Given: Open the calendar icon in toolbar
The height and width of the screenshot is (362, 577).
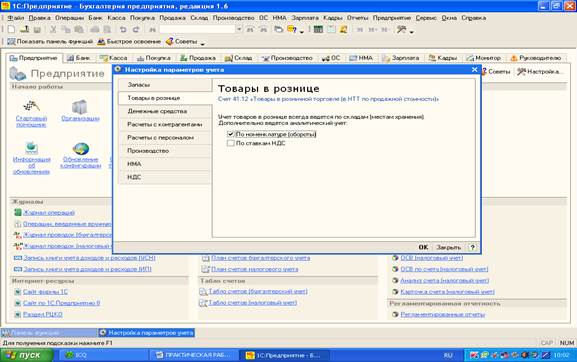Looking at the screenshot, I should [331, 29].
